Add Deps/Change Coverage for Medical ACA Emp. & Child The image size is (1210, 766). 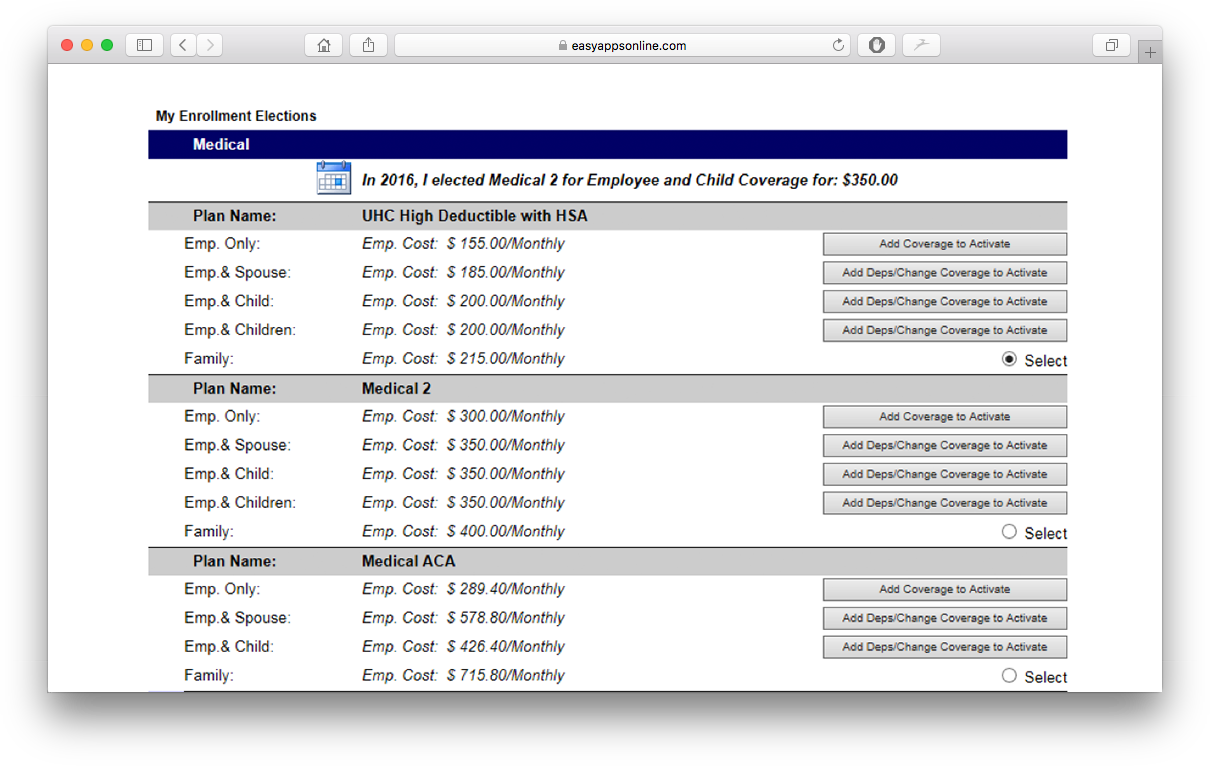coord(944,647)
